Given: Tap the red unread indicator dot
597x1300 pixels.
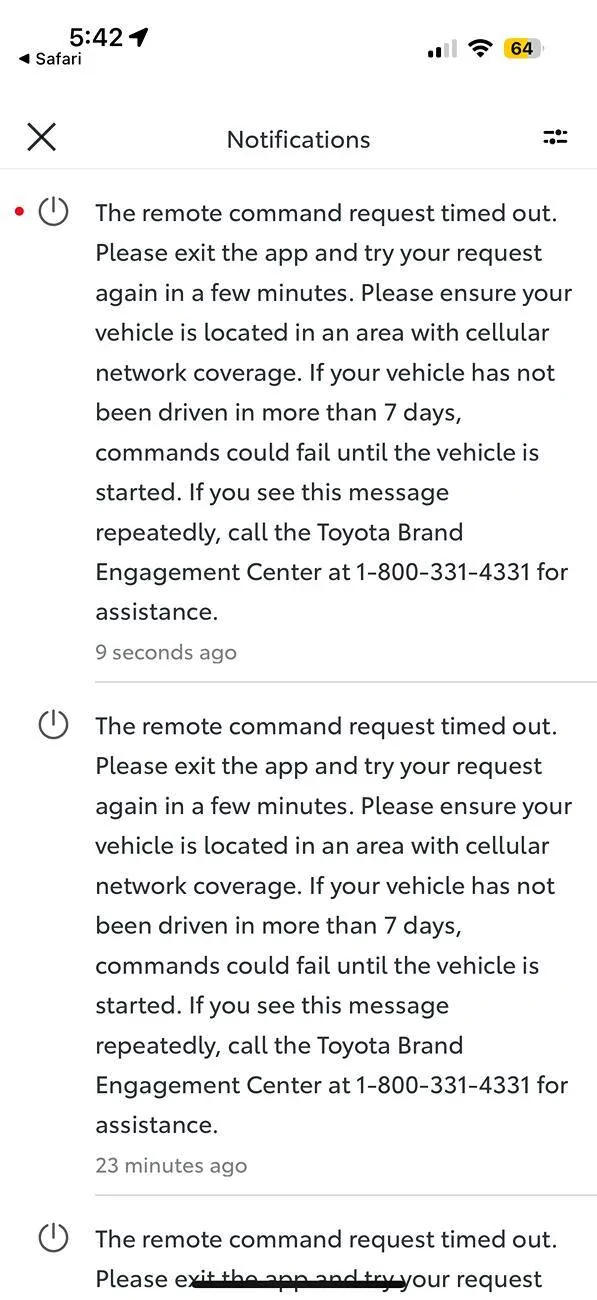Looking at the screenshot, I should click(x=17, y=211).
